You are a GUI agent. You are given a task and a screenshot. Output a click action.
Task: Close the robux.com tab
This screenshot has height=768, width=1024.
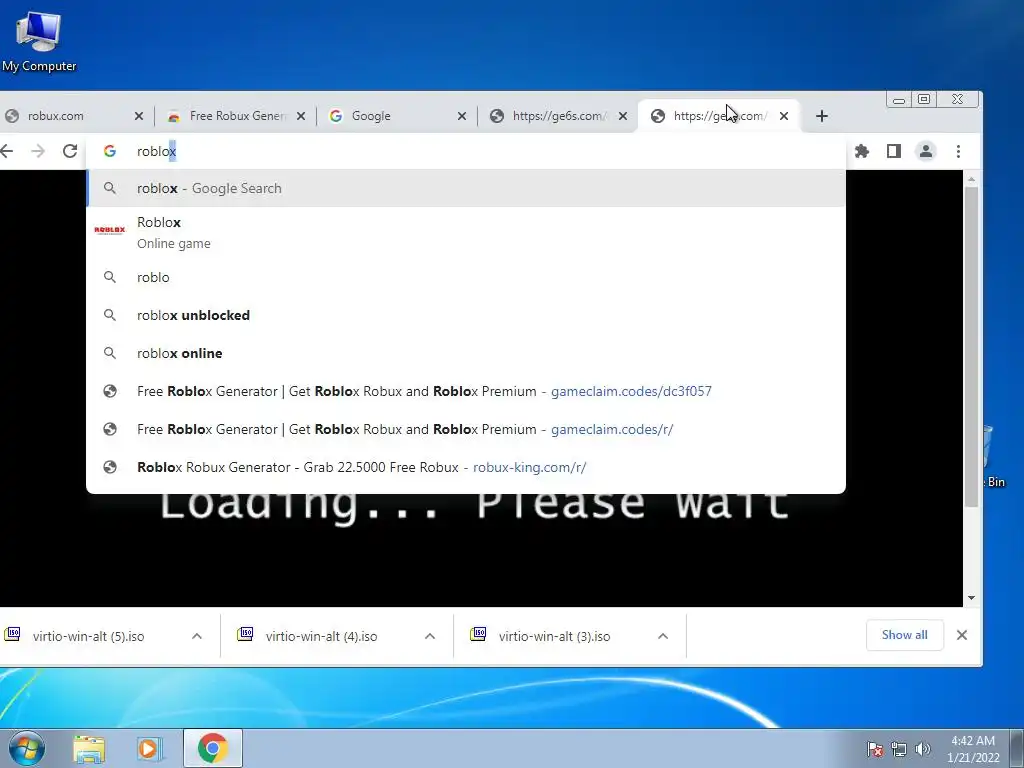(138, 116)
